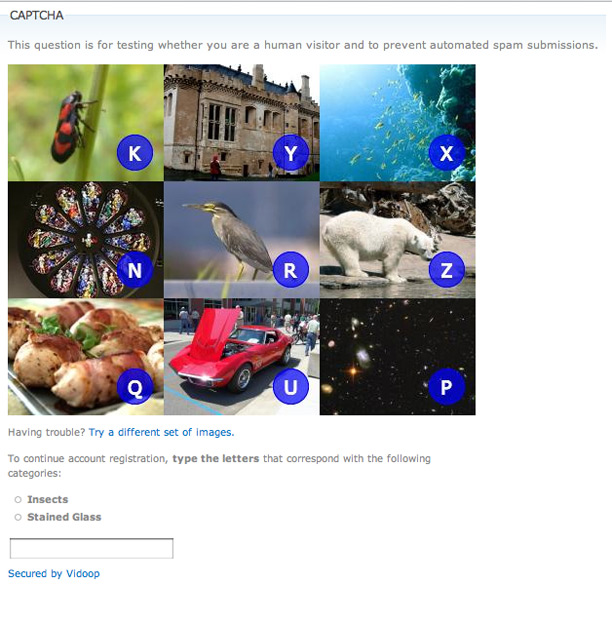
Task: Click the blue K letter badge
Action: click(135, 153)
